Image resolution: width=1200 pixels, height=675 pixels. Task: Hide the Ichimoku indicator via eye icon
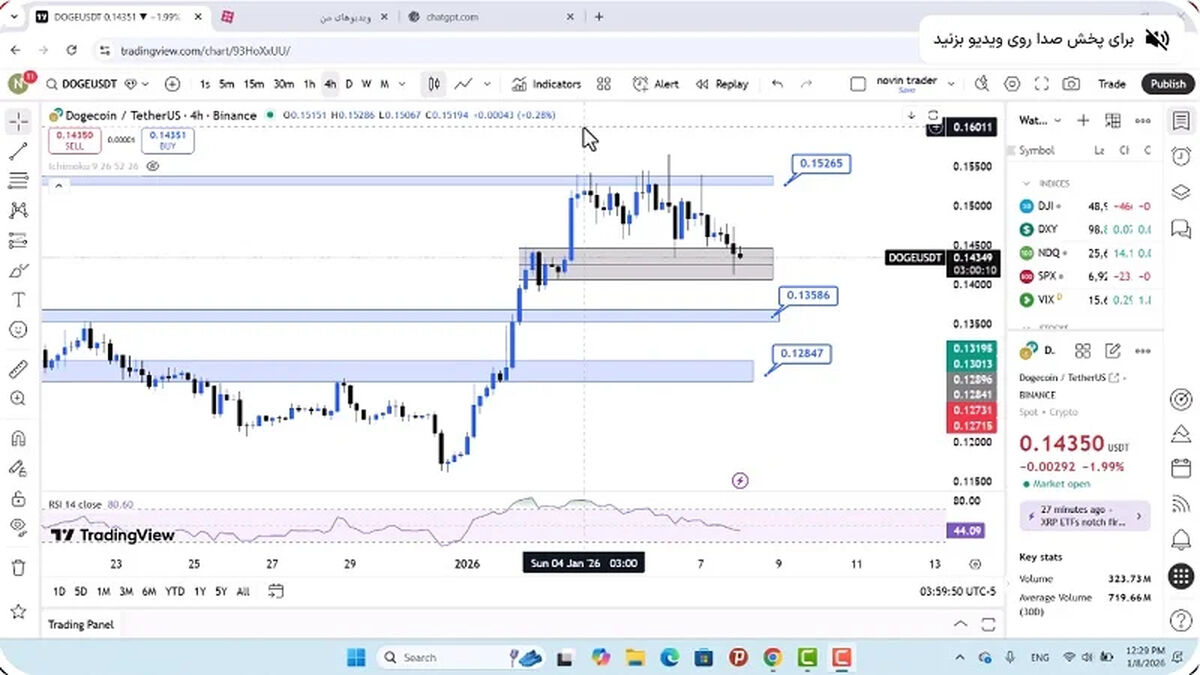coord(153,167)
